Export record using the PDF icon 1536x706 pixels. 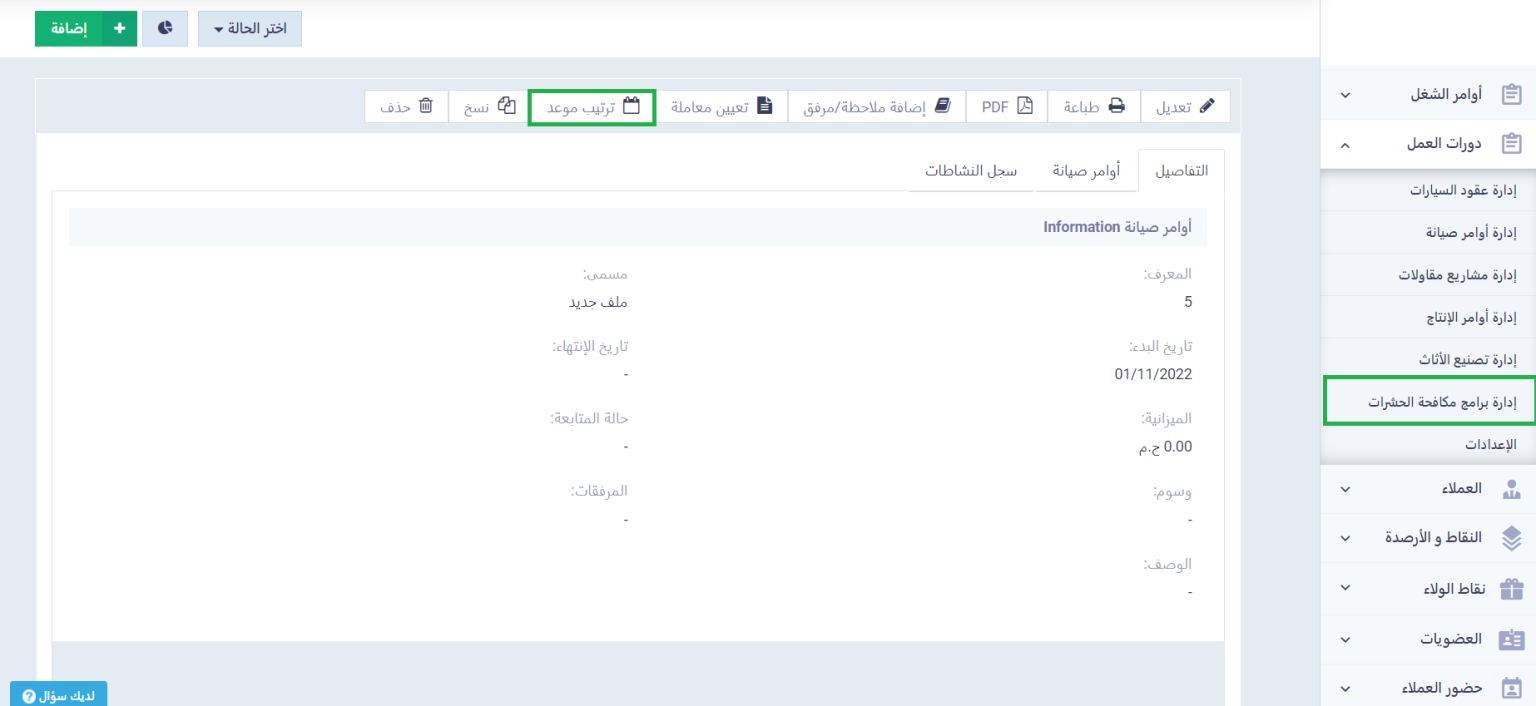(x=1025, y=106)
